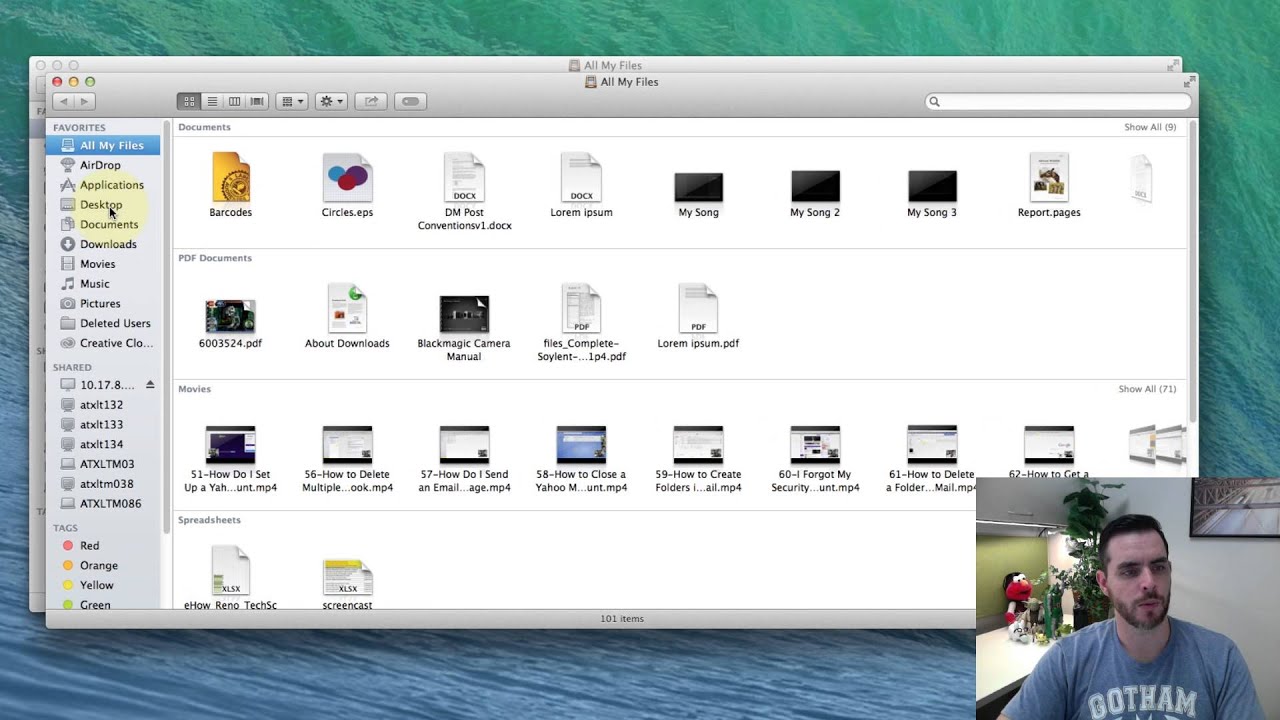The width and height of the screenshot is (1280, 720).
Task: Select the Barcodes file icon
Action: [x=231, y=178]
